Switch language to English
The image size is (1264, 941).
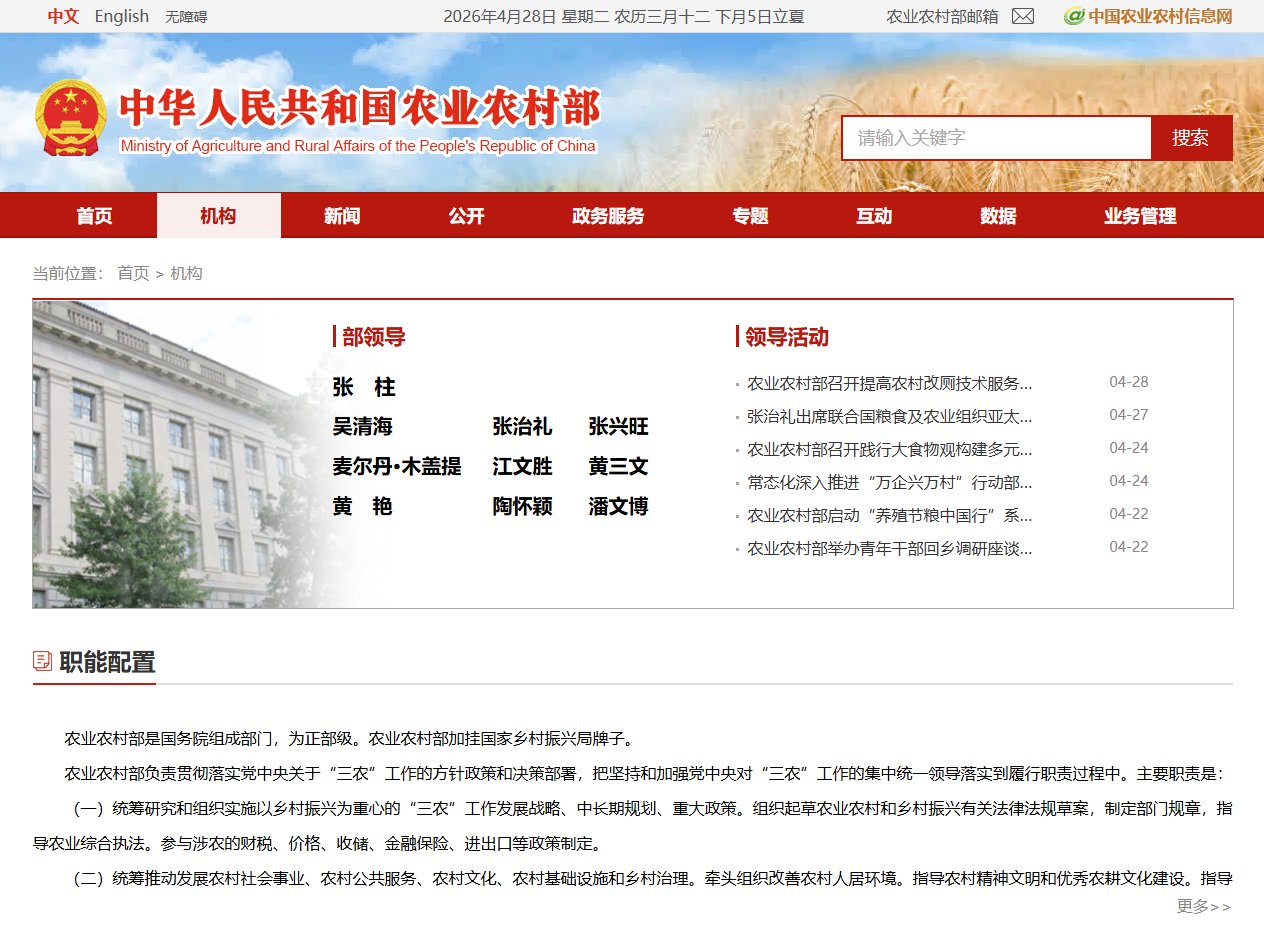(x=121, y=16)
